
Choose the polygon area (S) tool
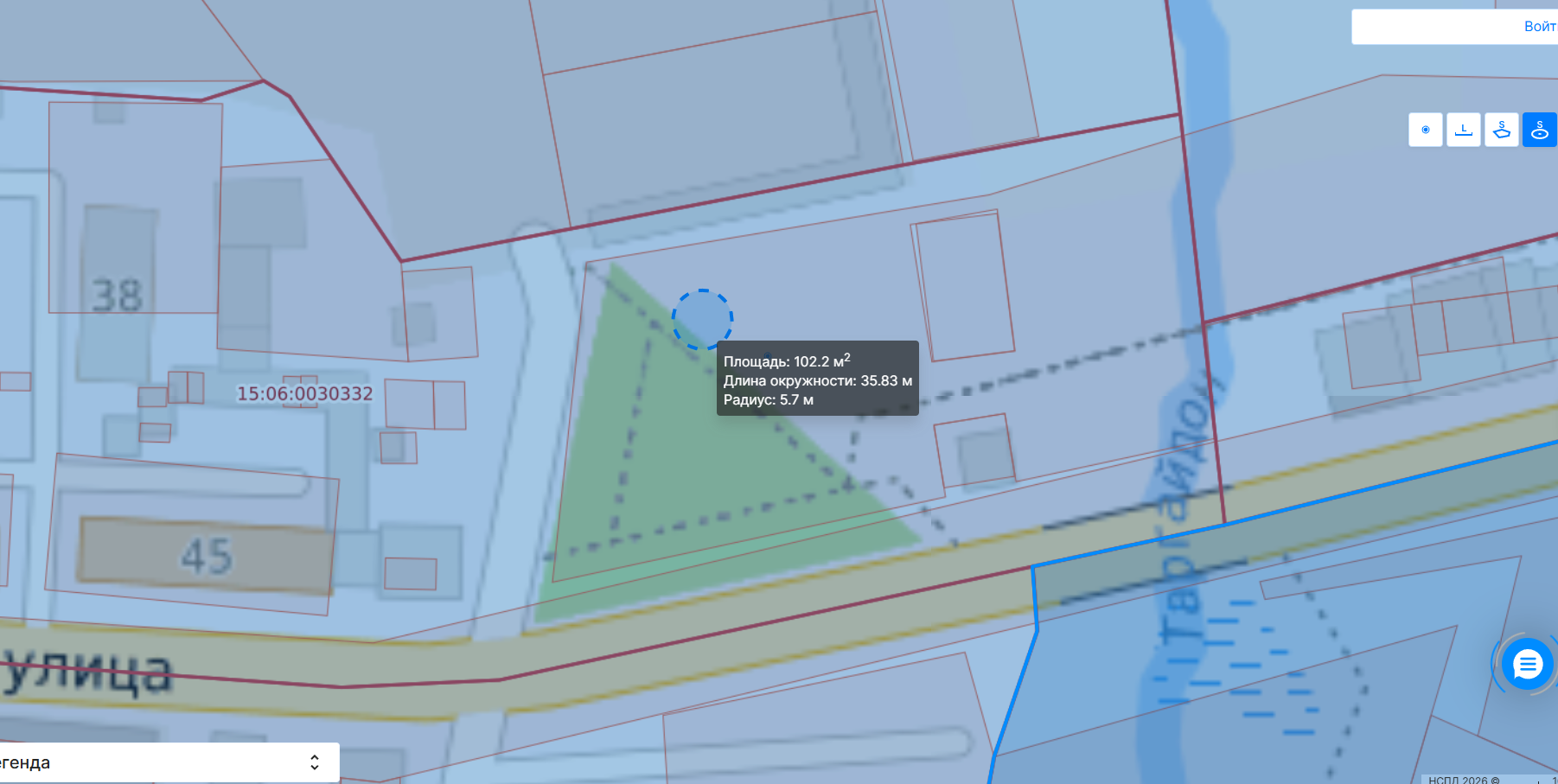[1501, 130]
